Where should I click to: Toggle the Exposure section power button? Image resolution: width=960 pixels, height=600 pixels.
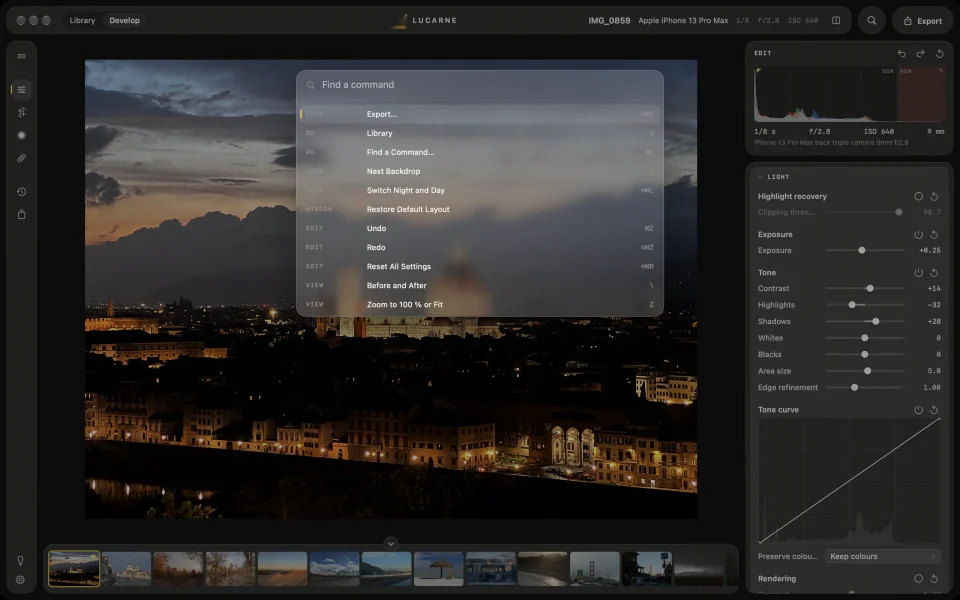click(x=918, y=234)
